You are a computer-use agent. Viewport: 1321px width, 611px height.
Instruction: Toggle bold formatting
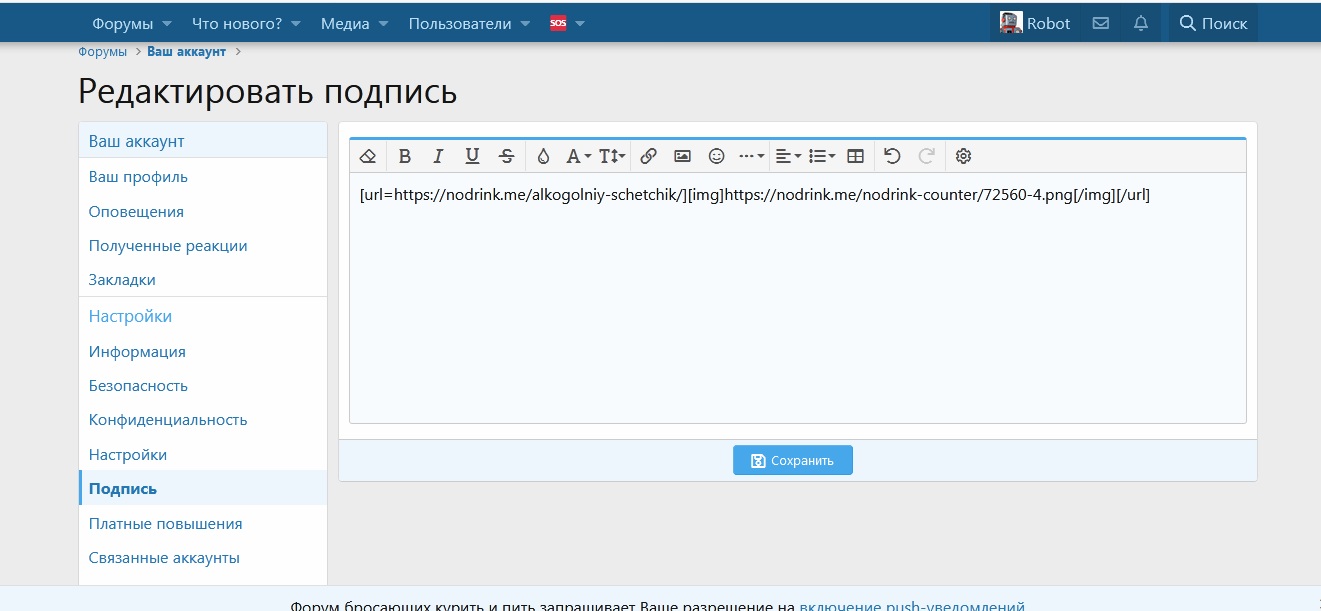(x=405, y=156)
